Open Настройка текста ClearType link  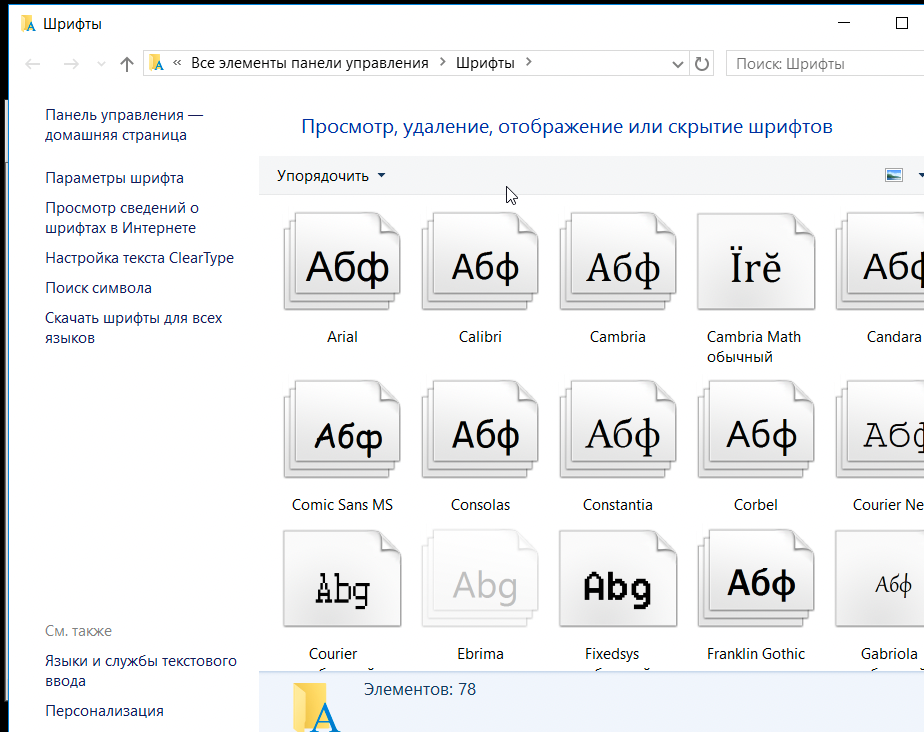pyautogui.click(x=139, y=258)
